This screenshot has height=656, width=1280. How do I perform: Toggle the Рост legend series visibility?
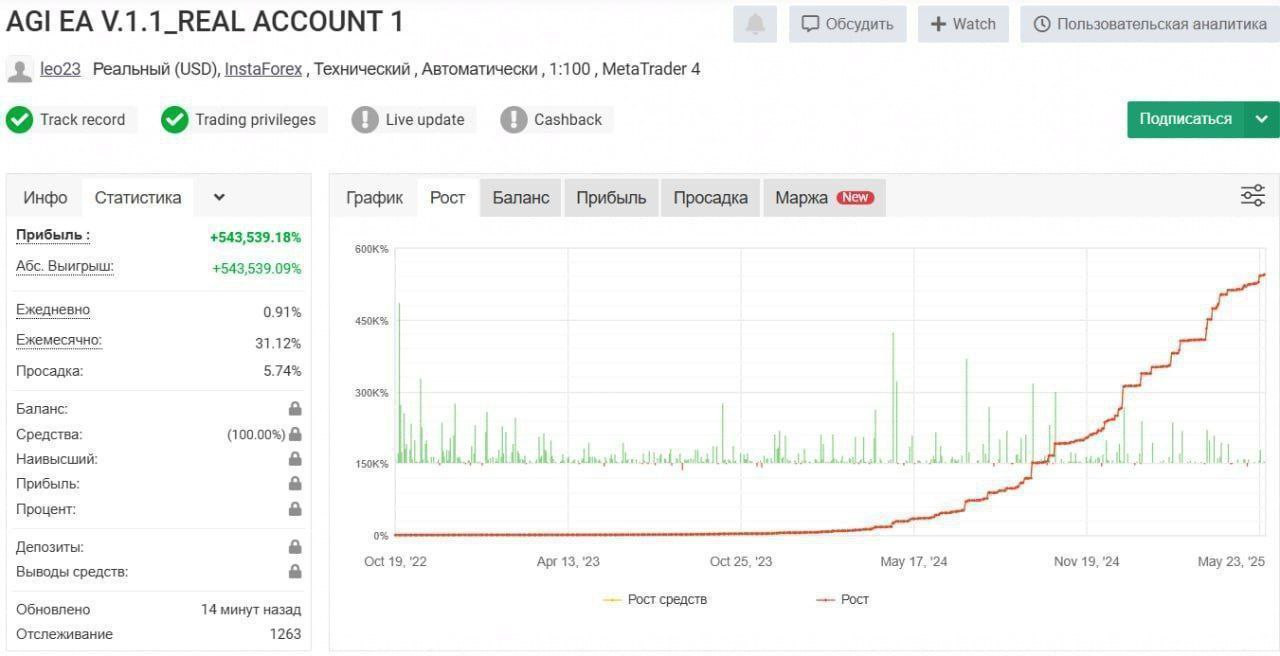[x=843, y=600]
